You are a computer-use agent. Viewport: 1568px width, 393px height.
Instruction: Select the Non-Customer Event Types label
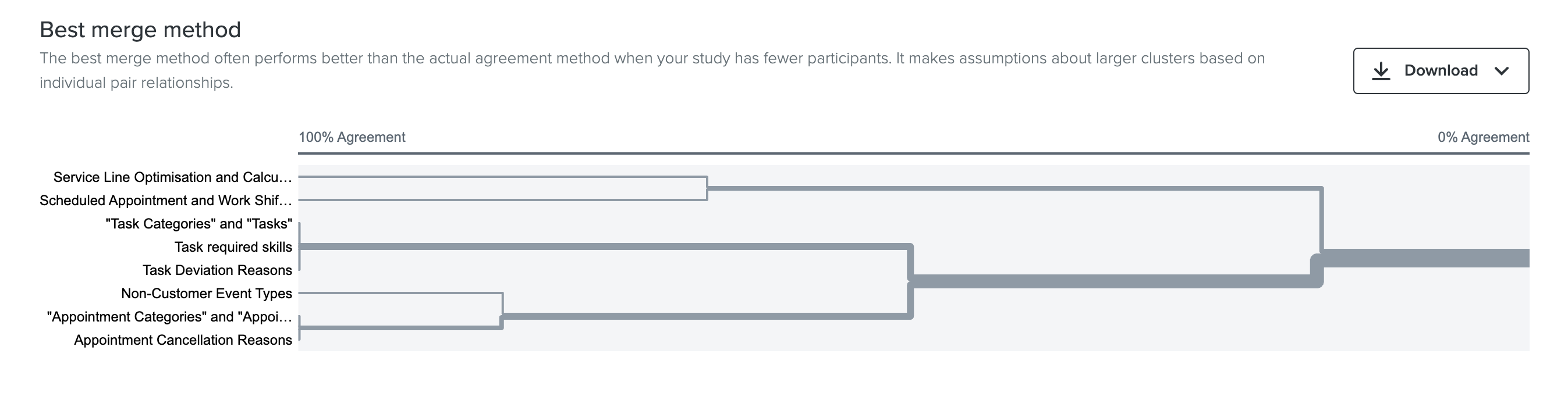point(207,293)
